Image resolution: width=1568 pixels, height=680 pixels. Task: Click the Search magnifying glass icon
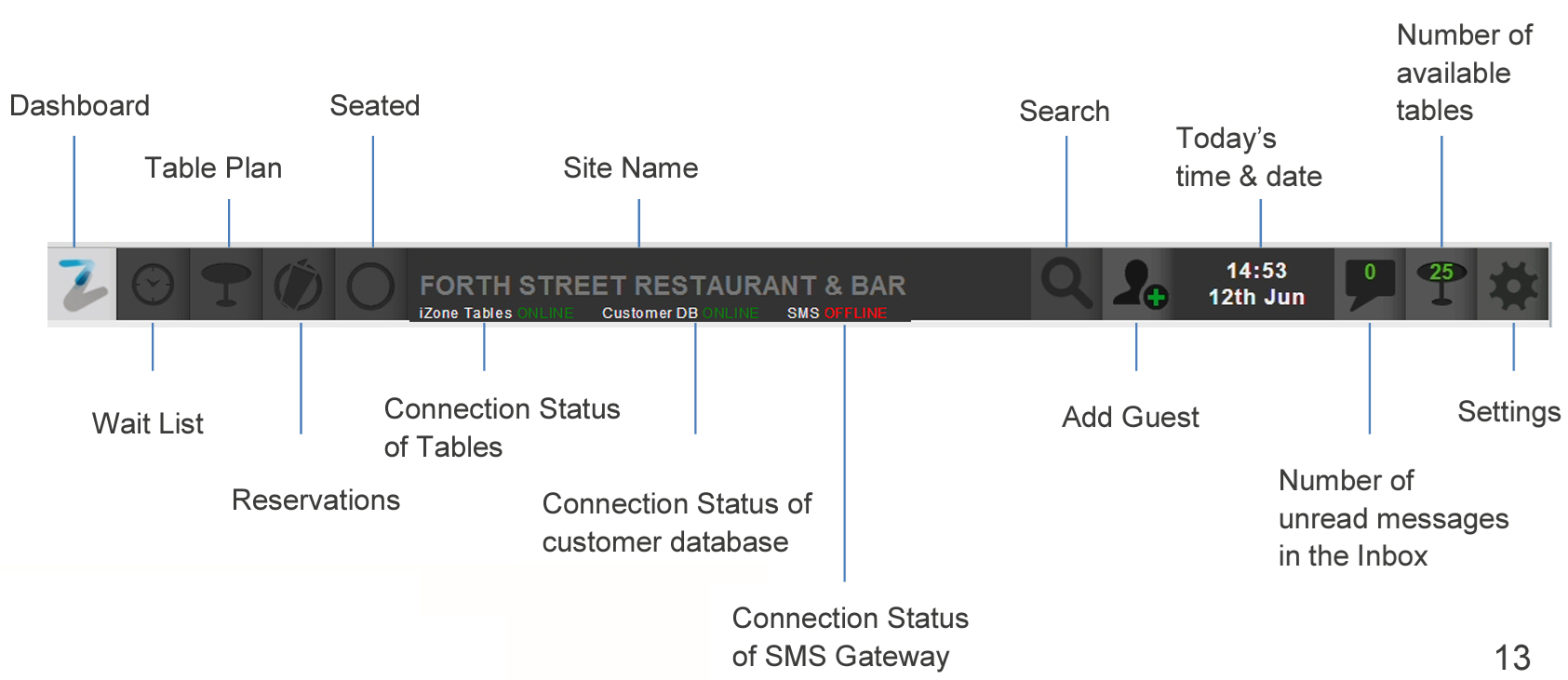1065,284
